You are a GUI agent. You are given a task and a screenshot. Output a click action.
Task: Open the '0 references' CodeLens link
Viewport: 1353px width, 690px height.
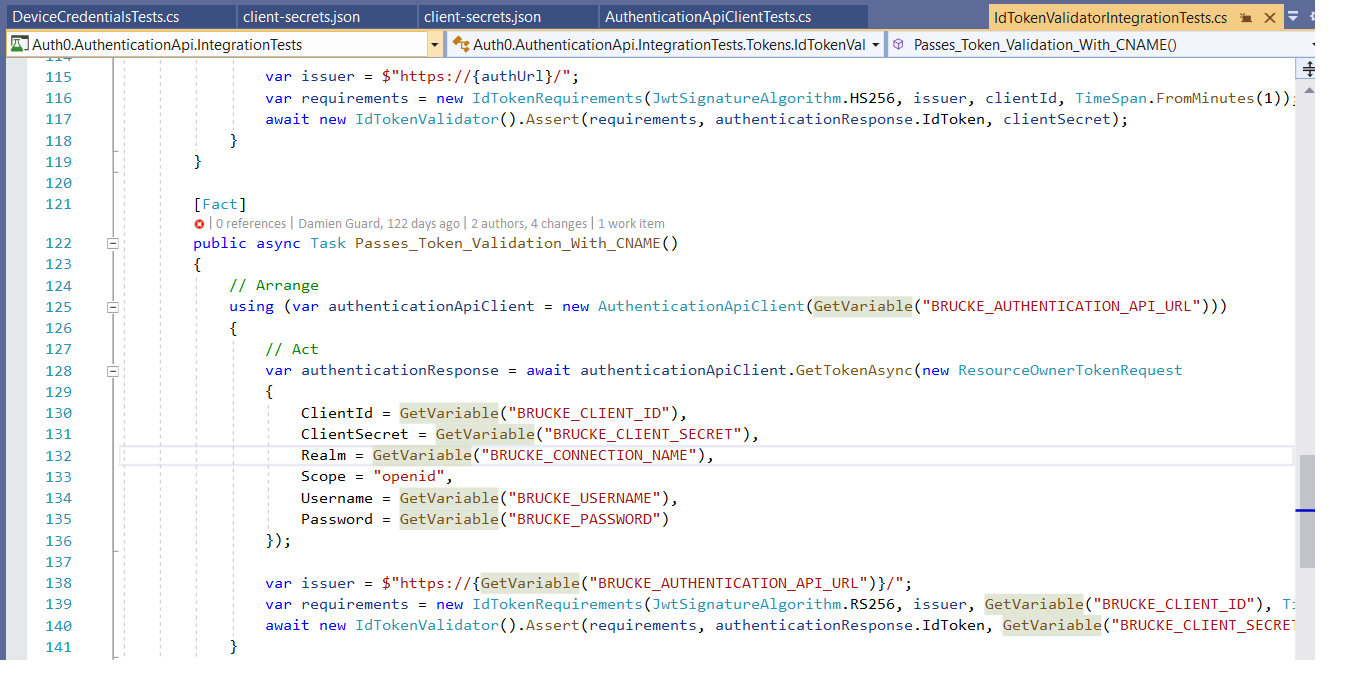coord(250,224)
